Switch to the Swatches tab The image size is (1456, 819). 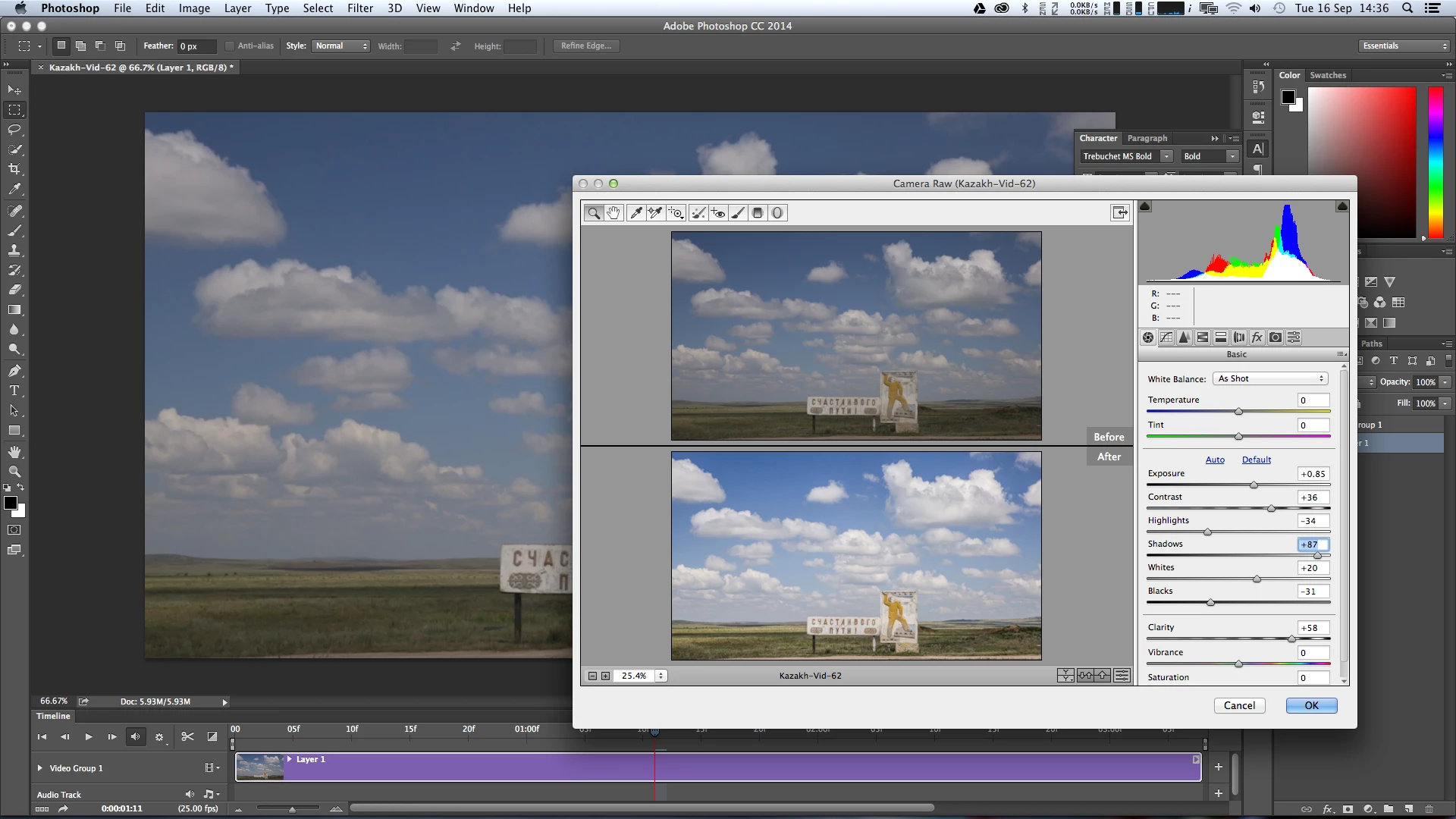click(1328, 75)
